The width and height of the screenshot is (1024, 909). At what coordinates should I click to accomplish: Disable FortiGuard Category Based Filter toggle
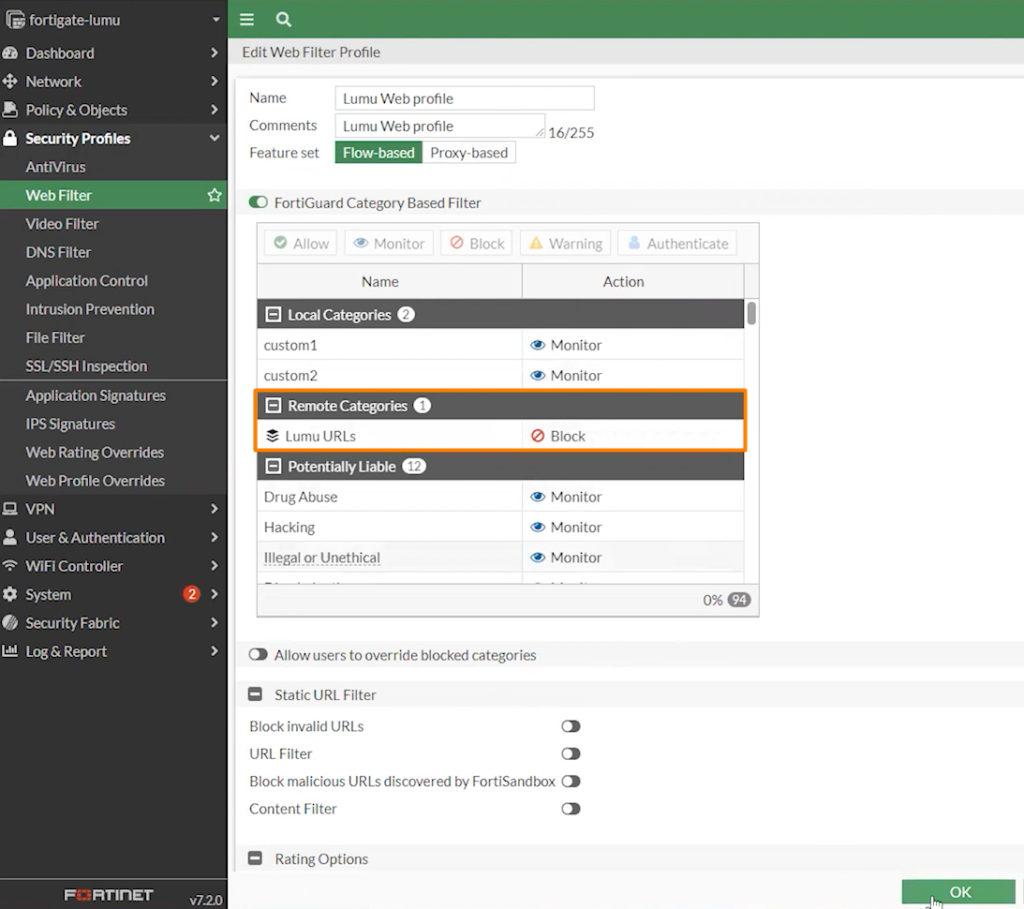[x=258, y=203]
